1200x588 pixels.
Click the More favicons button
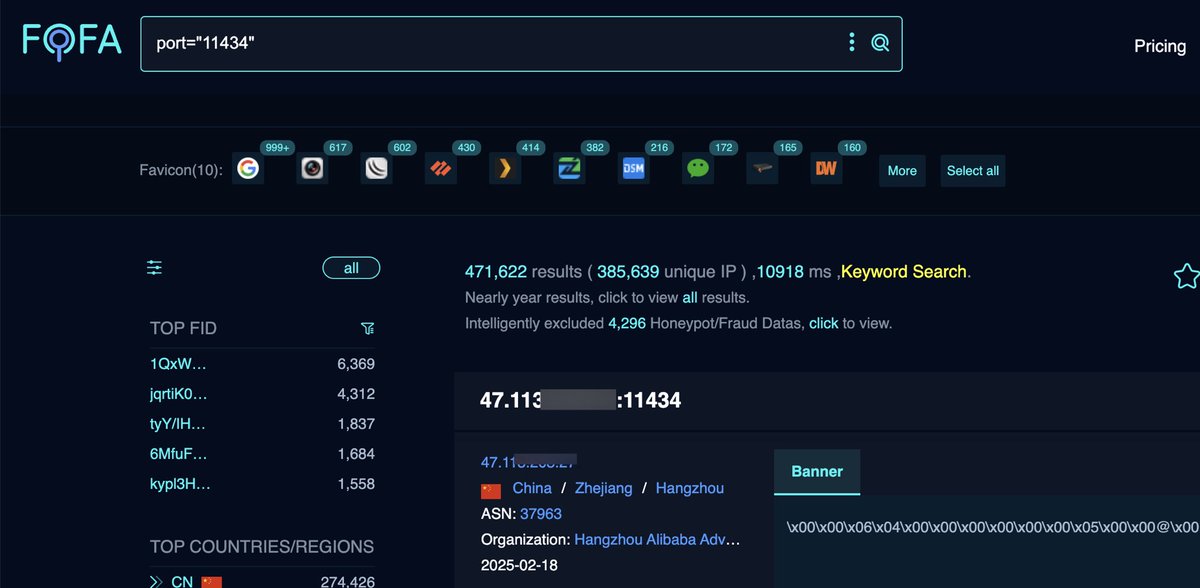(902, 170)
